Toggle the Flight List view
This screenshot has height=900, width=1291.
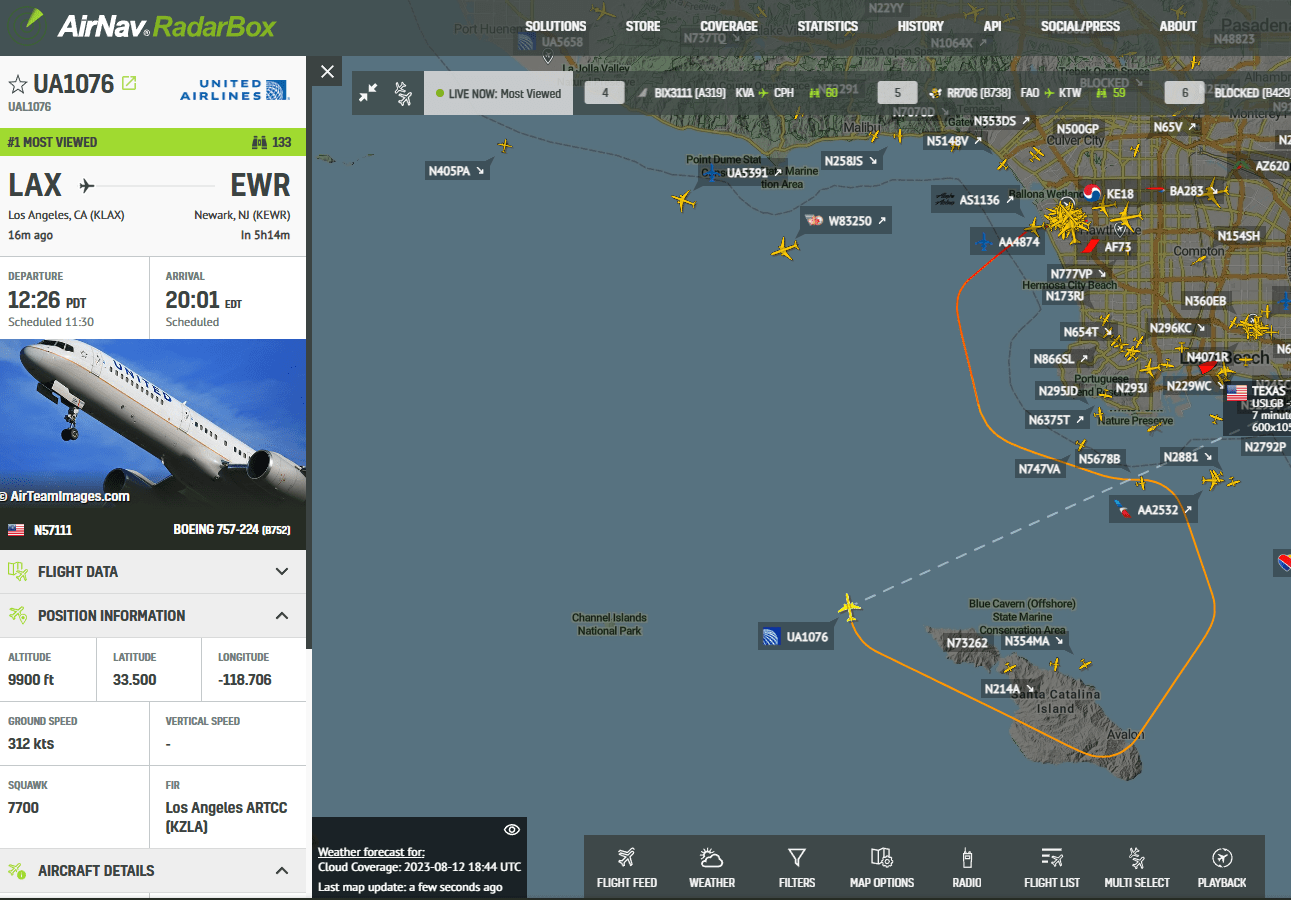[1052, 867]
